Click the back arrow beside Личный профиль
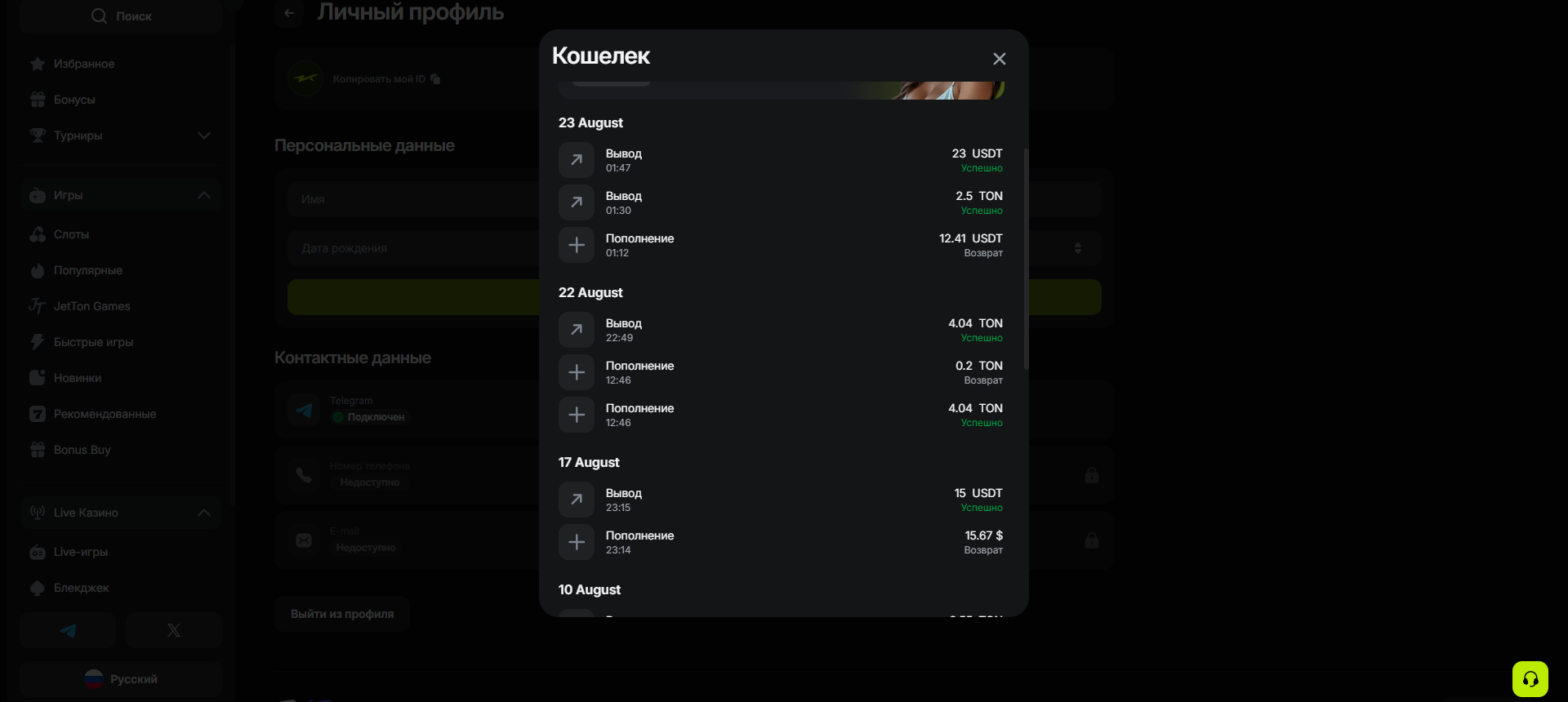This screenshot has width=1568, height=702. (x=289, y=13)
